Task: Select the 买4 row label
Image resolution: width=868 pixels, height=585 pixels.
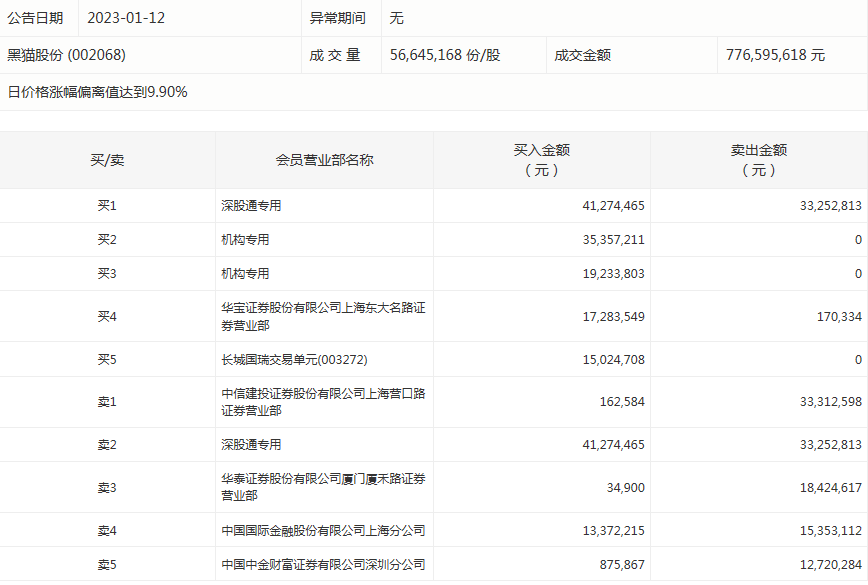Action: (107, 317)
